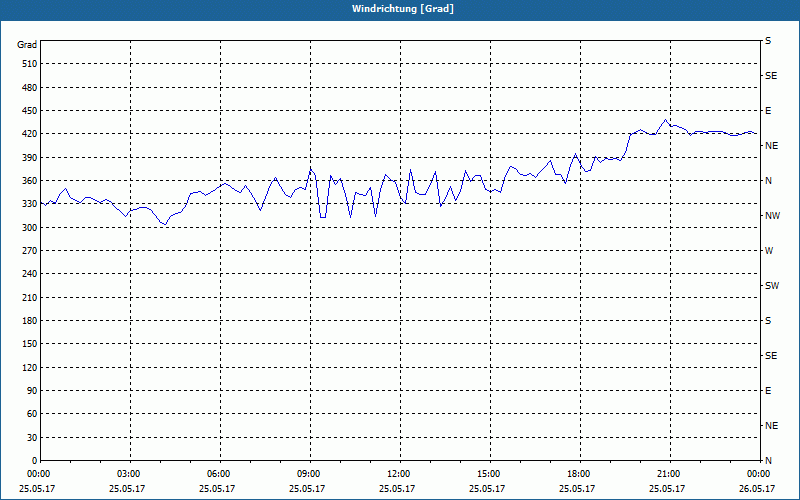Select the S compass label at 180 level

(x=768, y=320)
